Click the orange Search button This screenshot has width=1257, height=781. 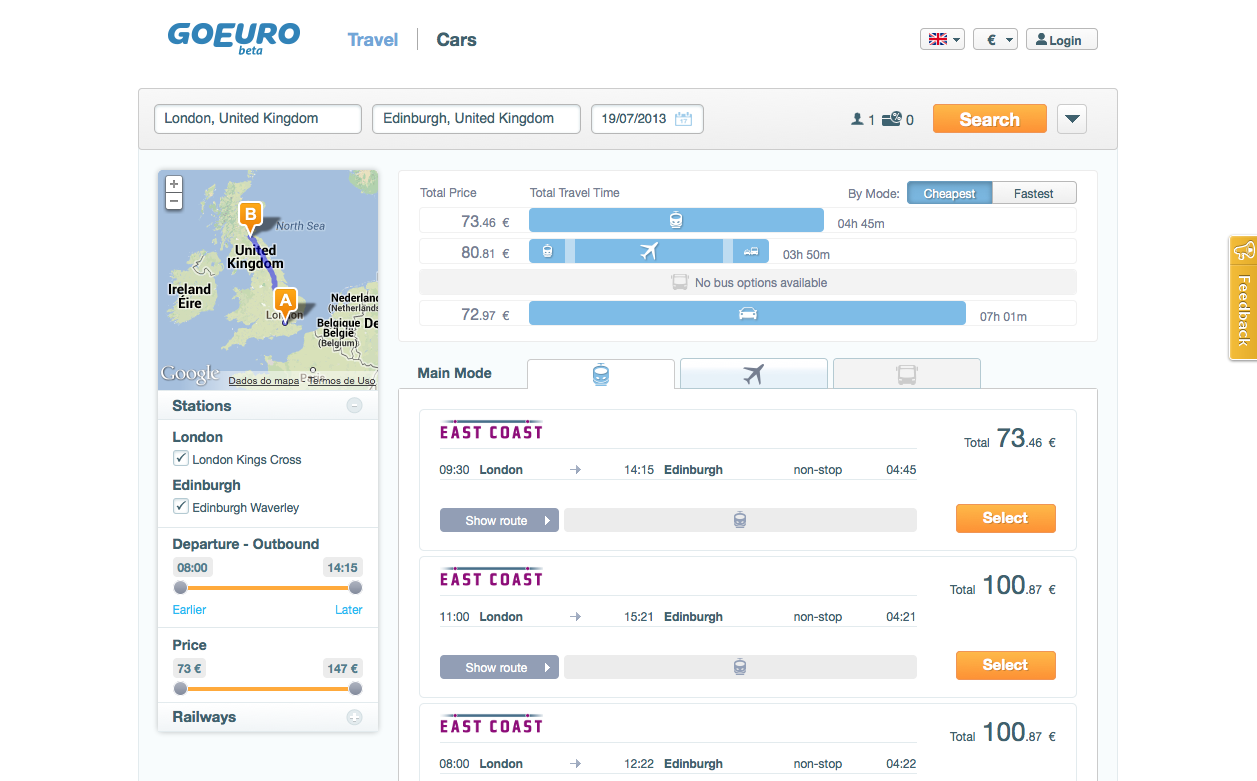pos(990,119)
